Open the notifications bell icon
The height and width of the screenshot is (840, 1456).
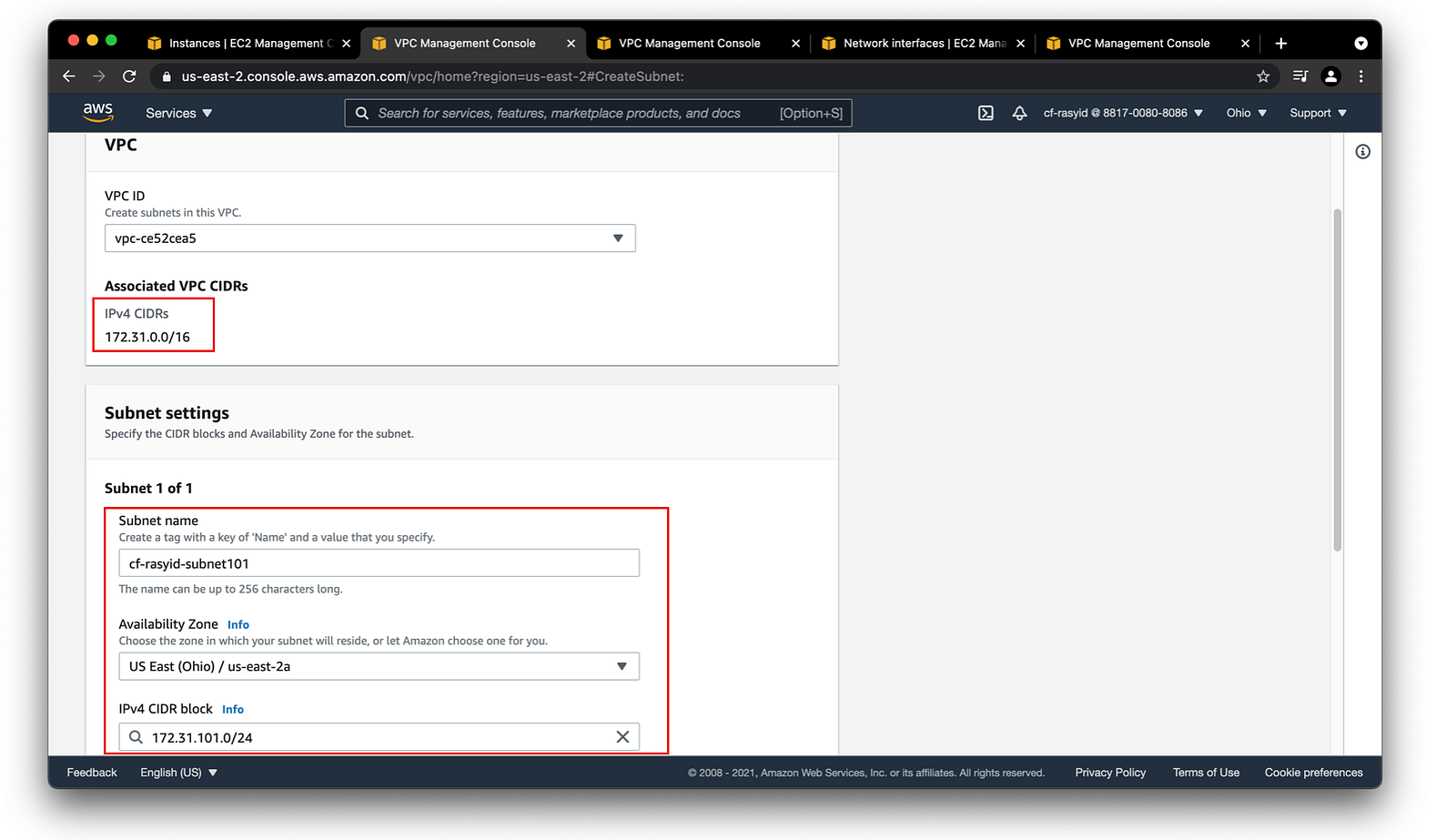pyautogui.click(x=1019, y=113)
